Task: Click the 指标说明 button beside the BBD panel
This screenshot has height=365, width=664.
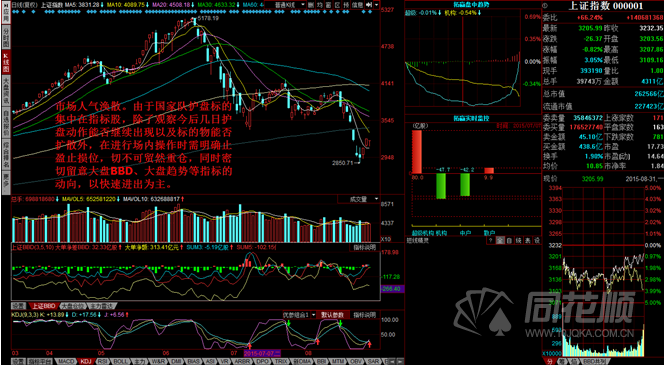Action: 364,247
